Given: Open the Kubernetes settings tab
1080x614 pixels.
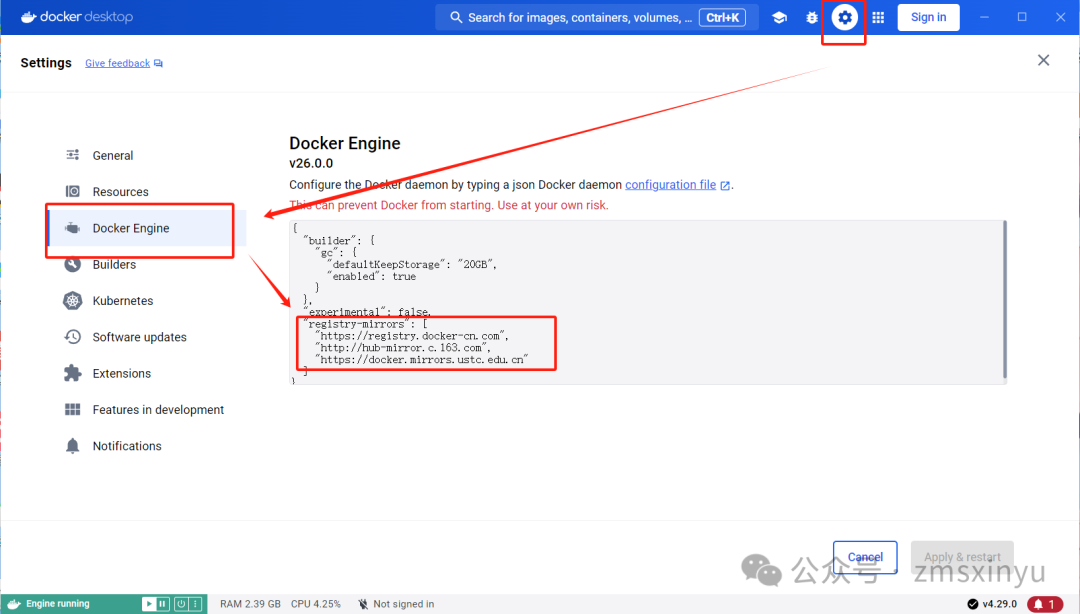Looking at the screenshot, I should 147,300.
